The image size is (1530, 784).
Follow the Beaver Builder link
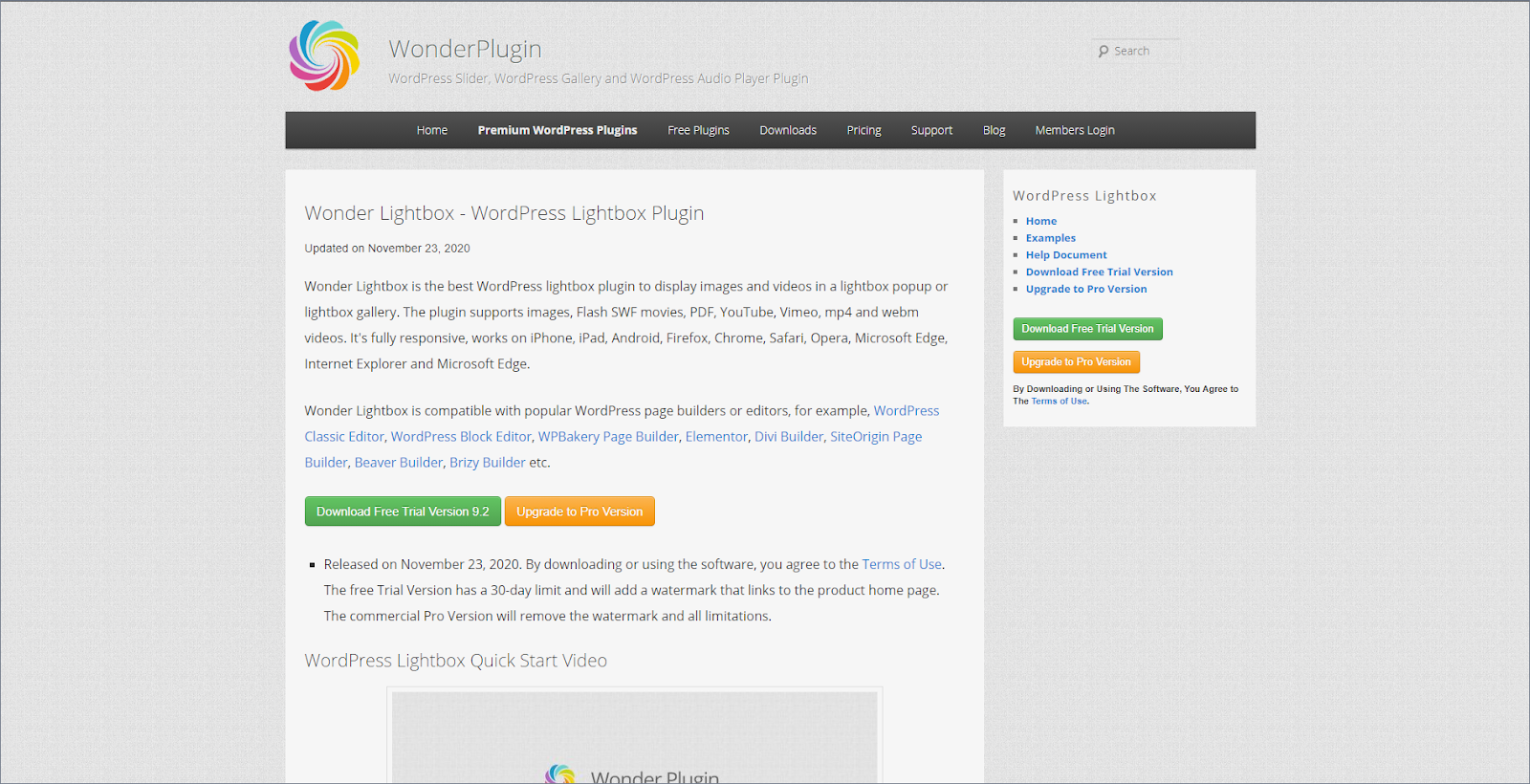click(x=399, y=462)
